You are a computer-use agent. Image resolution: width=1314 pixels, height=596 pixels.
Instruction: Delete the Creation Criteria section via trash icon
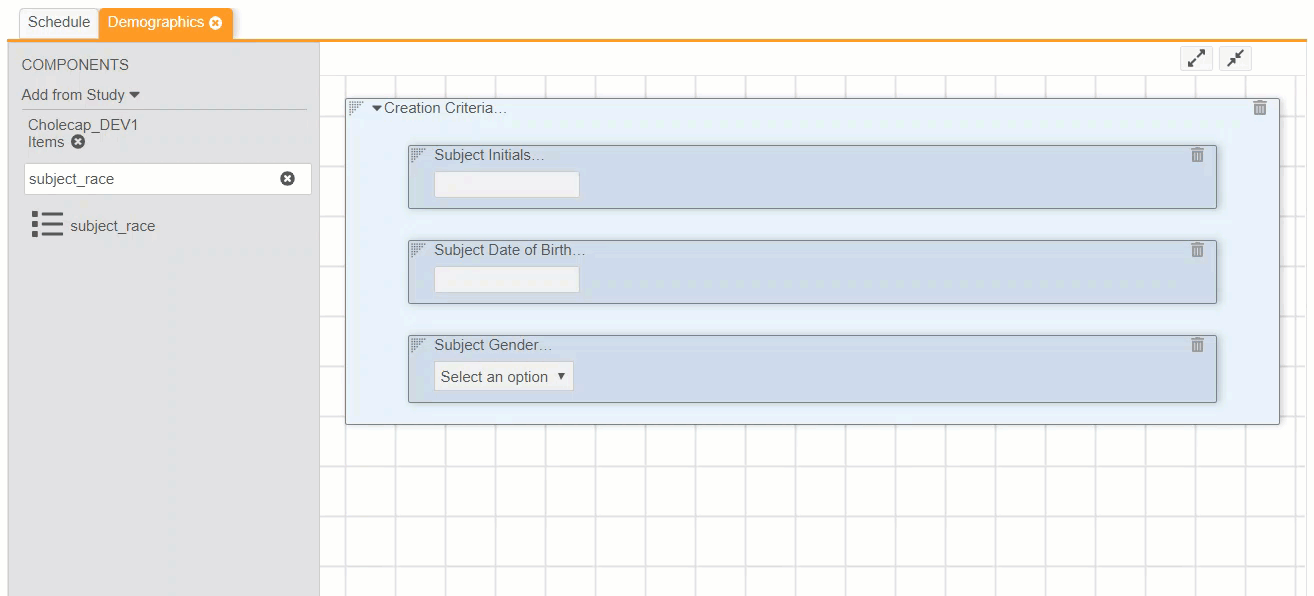[x=1260, y=108]
